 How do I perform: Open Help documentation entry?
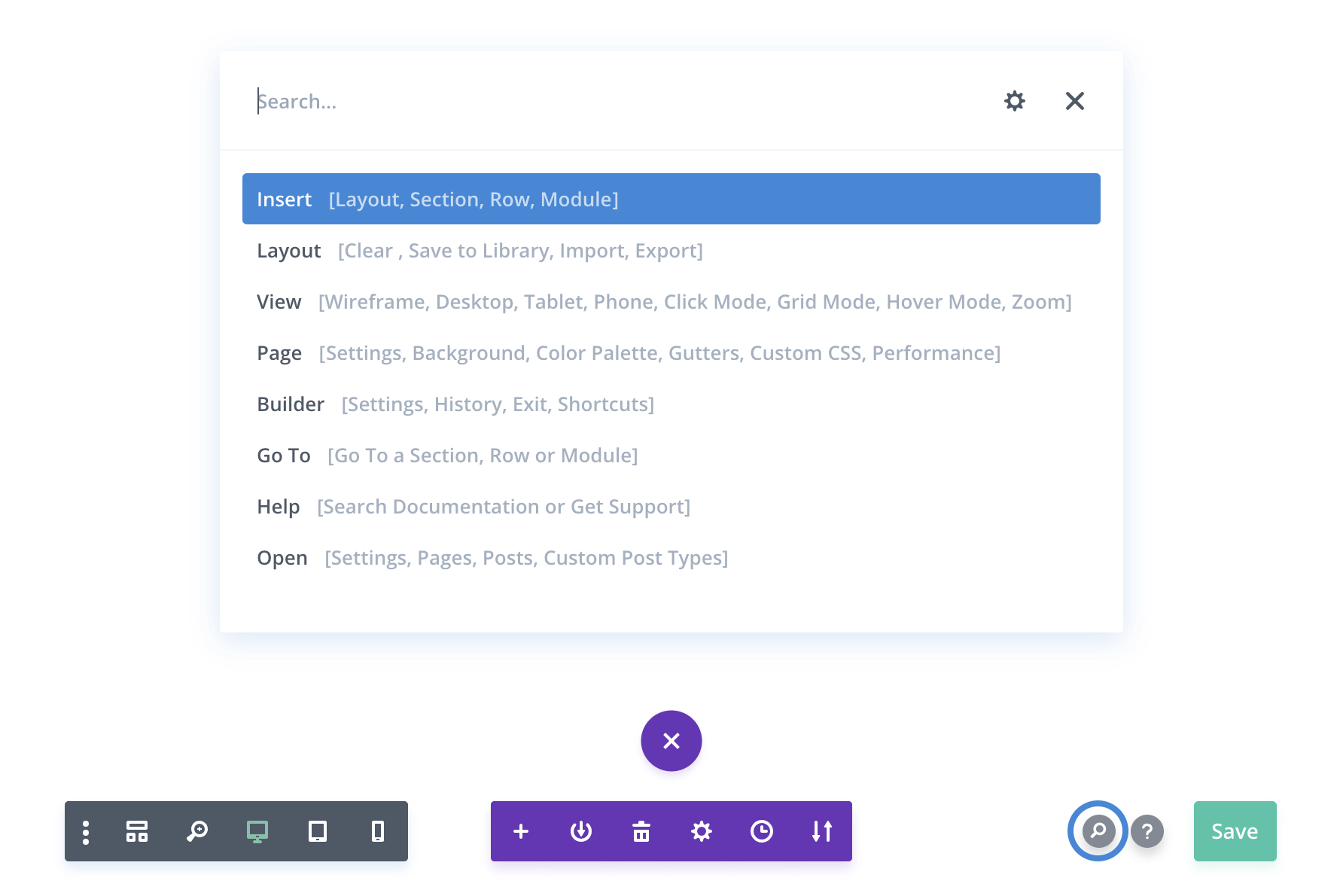coord(474,506)
